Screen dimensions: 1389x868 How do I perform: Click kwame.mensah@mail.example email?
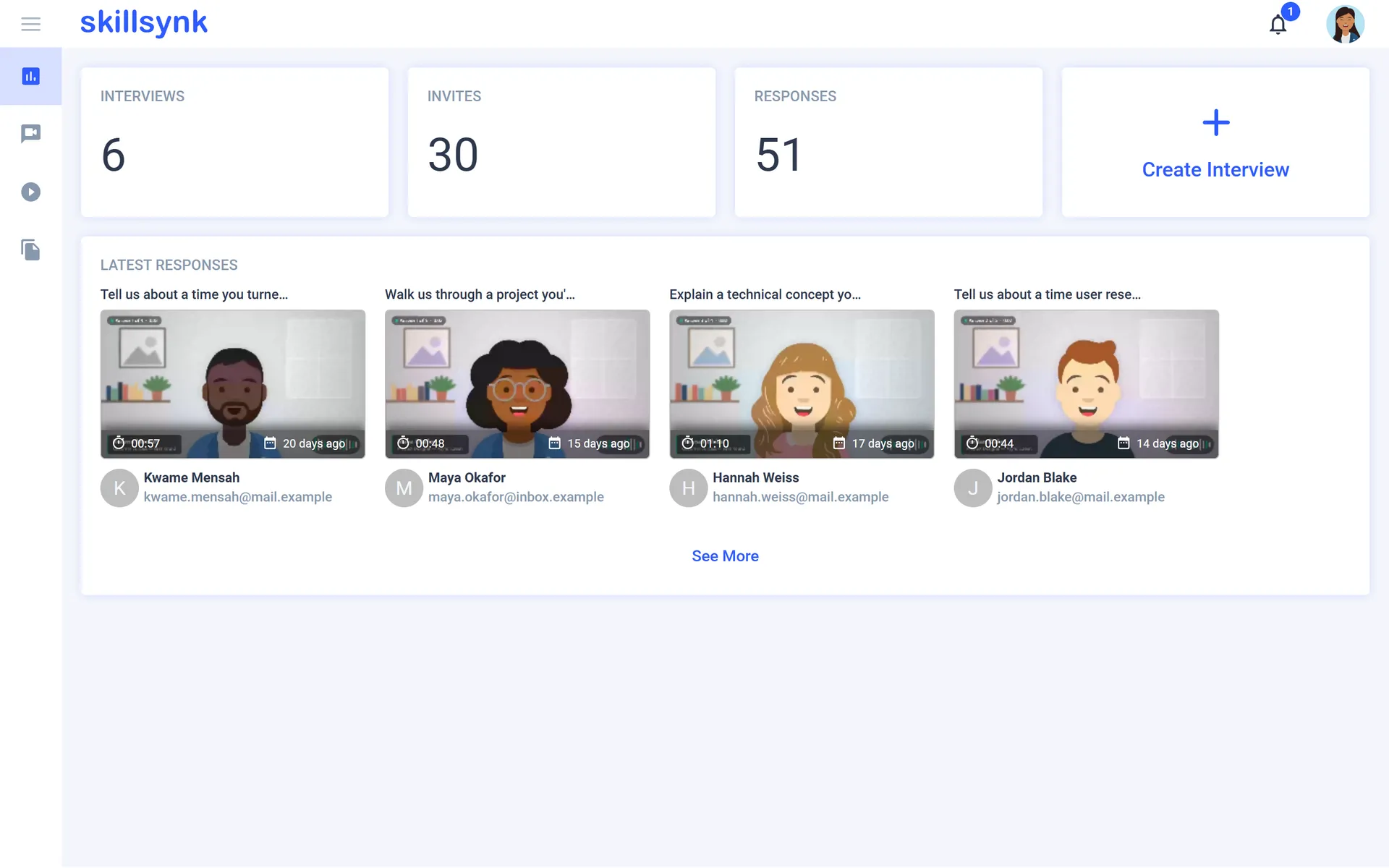coord(238,497)
